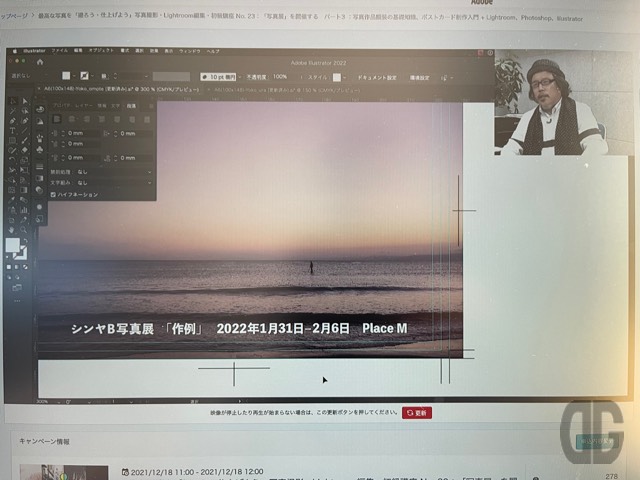Swap fill and stroke colors arrow

(25, 241)
